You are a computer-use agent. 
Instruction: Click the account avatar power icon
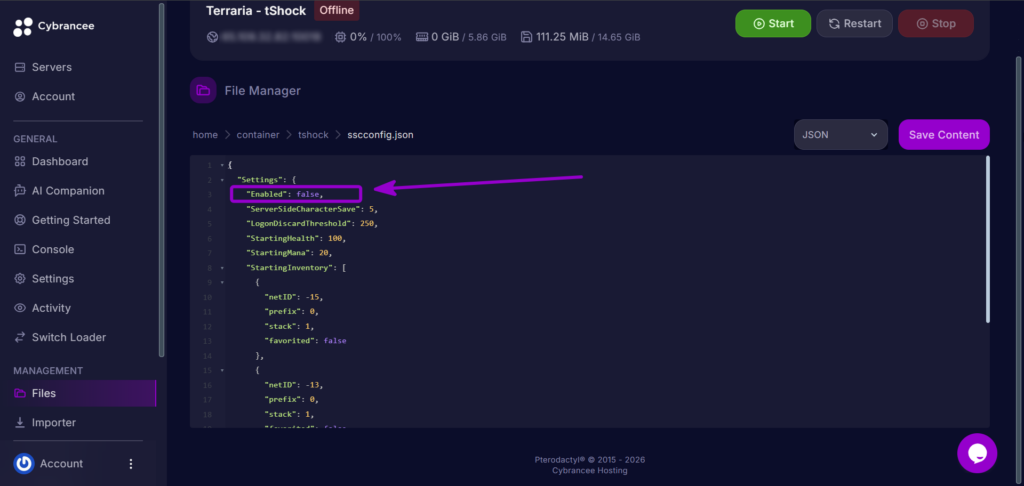(x=24, y=464)
